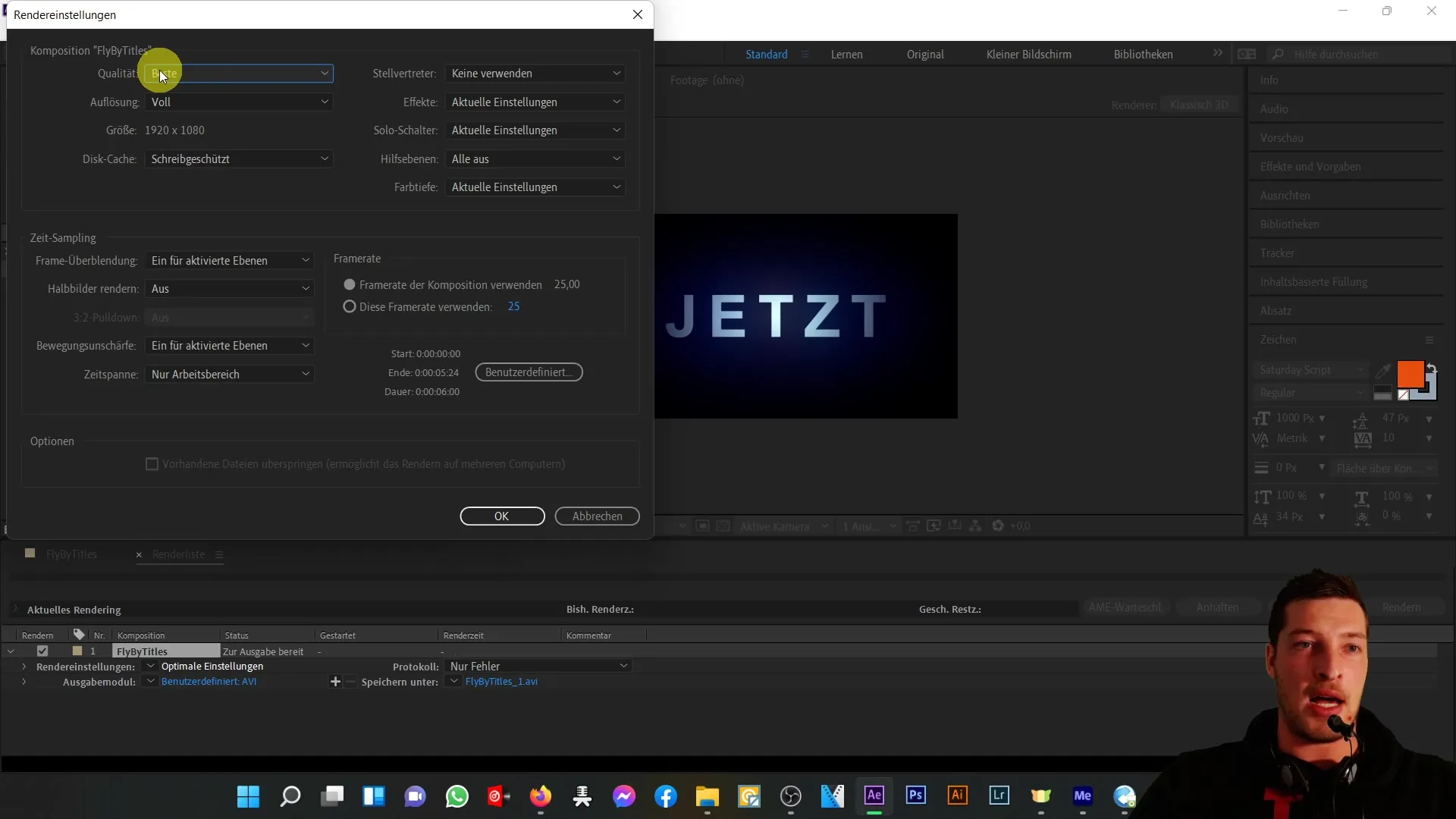The width and height of the screenshot is (1456, 819).
Task: Open the Zeitspanne dropdown showing Nur Arbeitsbereich
Action: coord(230,375)
